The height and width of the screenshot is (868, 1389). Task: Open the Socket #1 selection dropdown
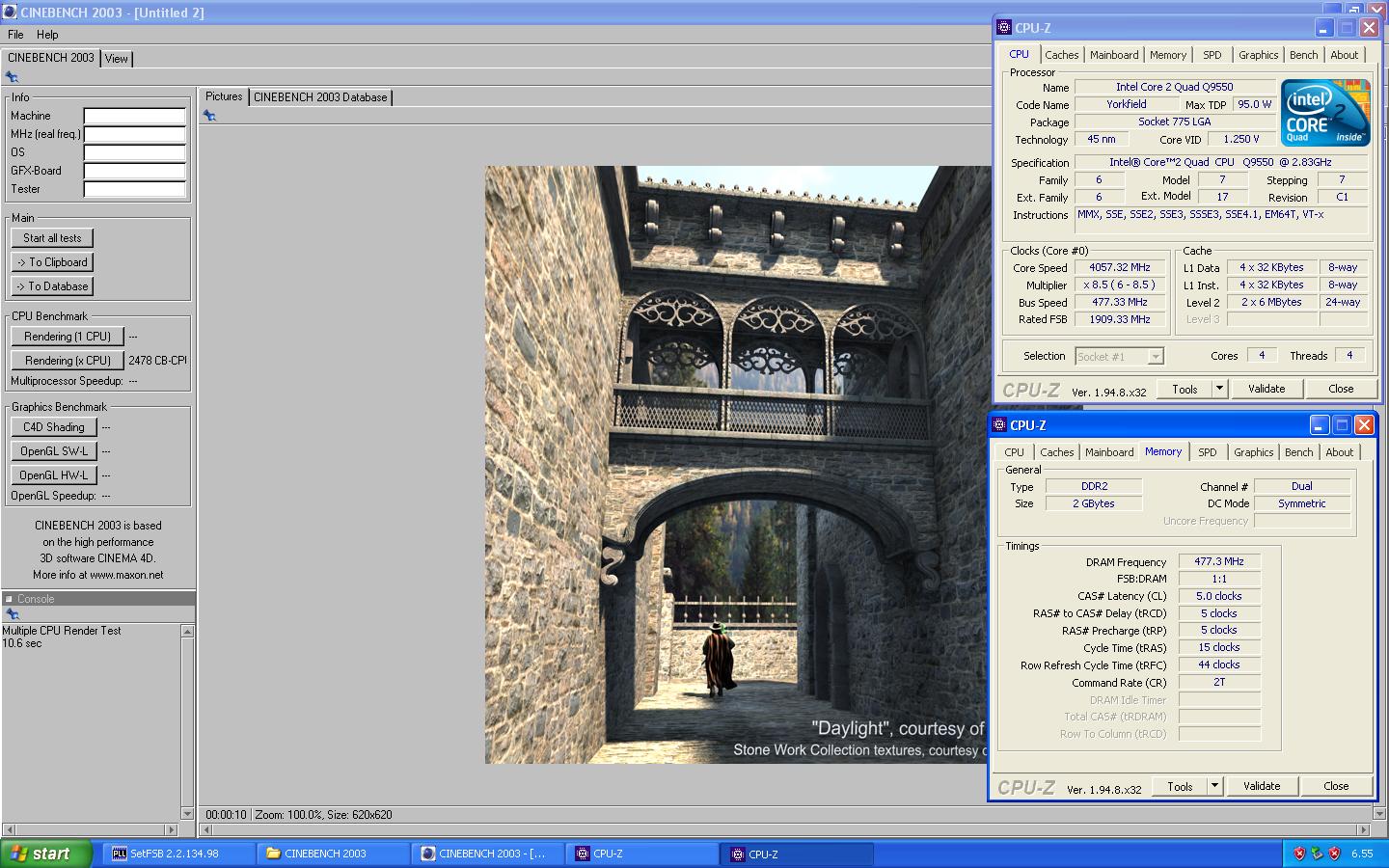click(x=1120, y=357)
